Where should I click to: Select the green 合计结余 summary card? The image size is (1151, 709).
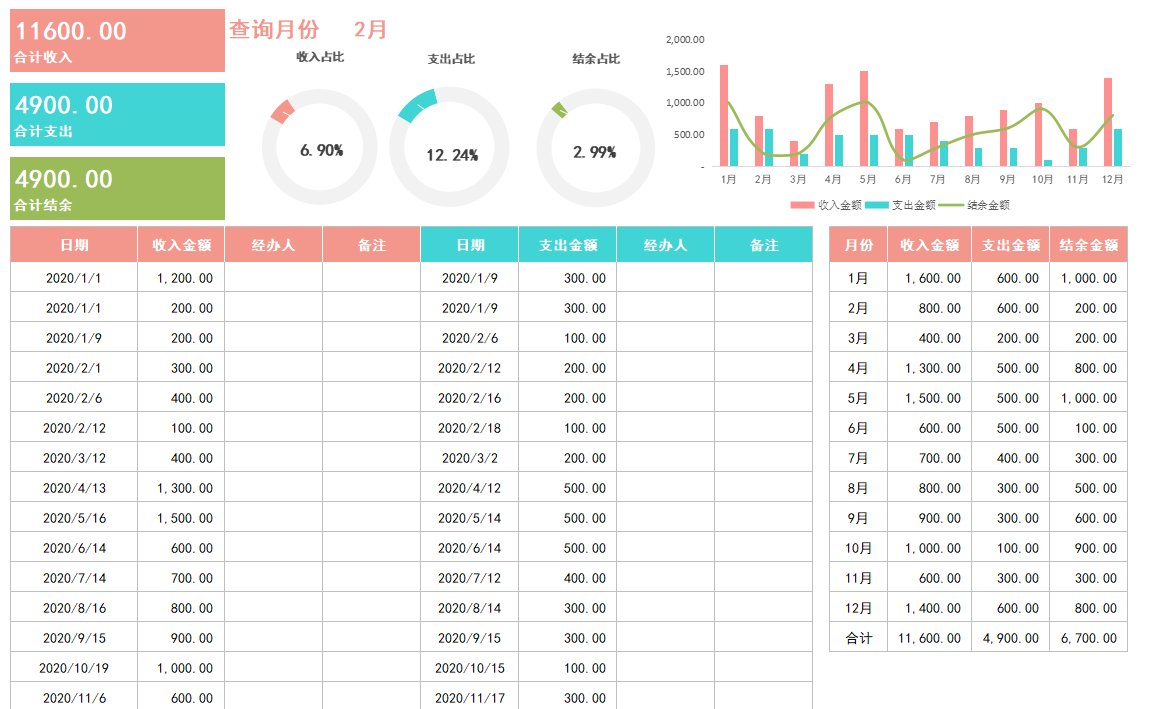(x=115, y=188)
